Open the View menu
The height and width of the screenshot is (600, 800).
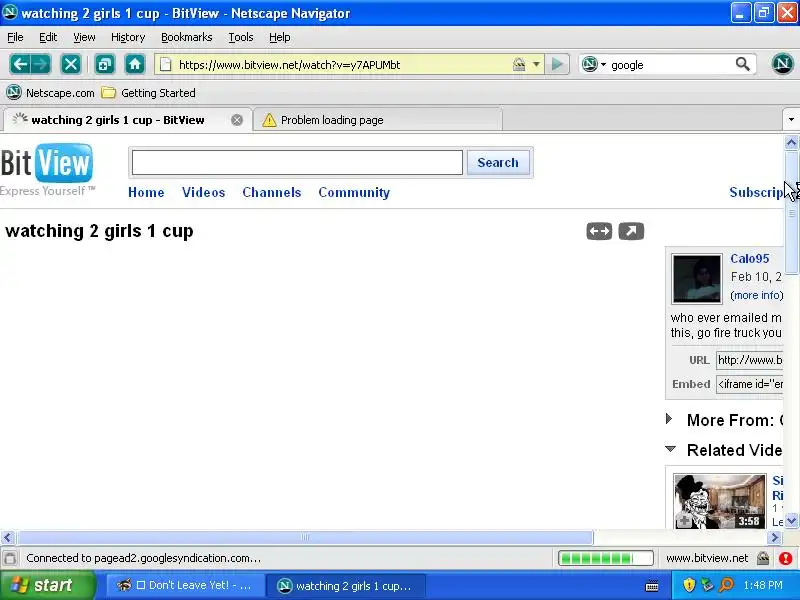point(84,37)
